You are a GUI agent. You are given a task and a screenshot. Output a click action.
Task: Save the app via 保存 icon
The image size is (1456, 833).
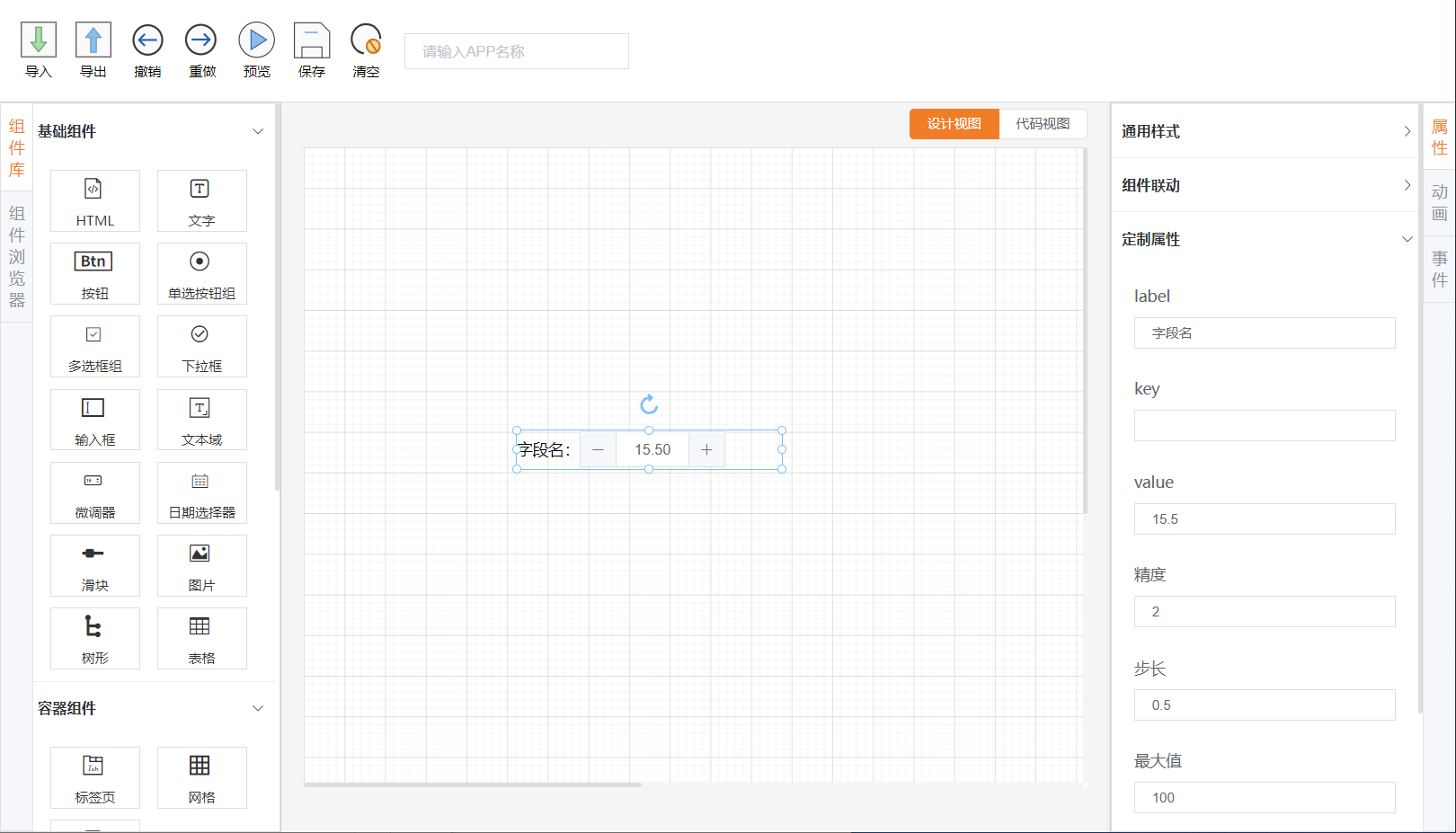point(312,40)
